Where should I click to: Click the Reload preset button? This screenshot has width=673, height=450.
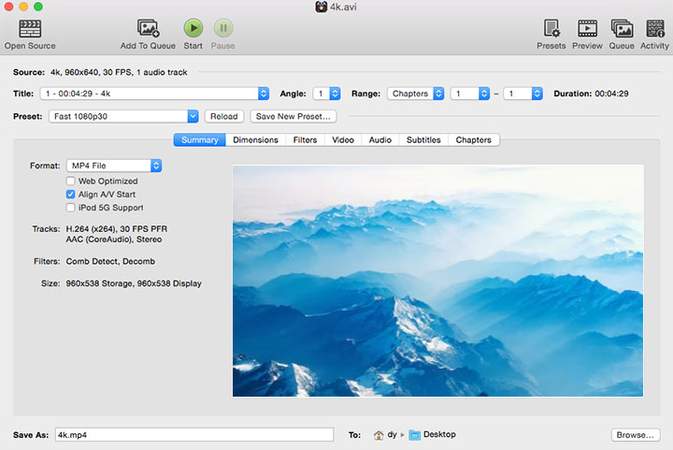(x=224, y=116)
